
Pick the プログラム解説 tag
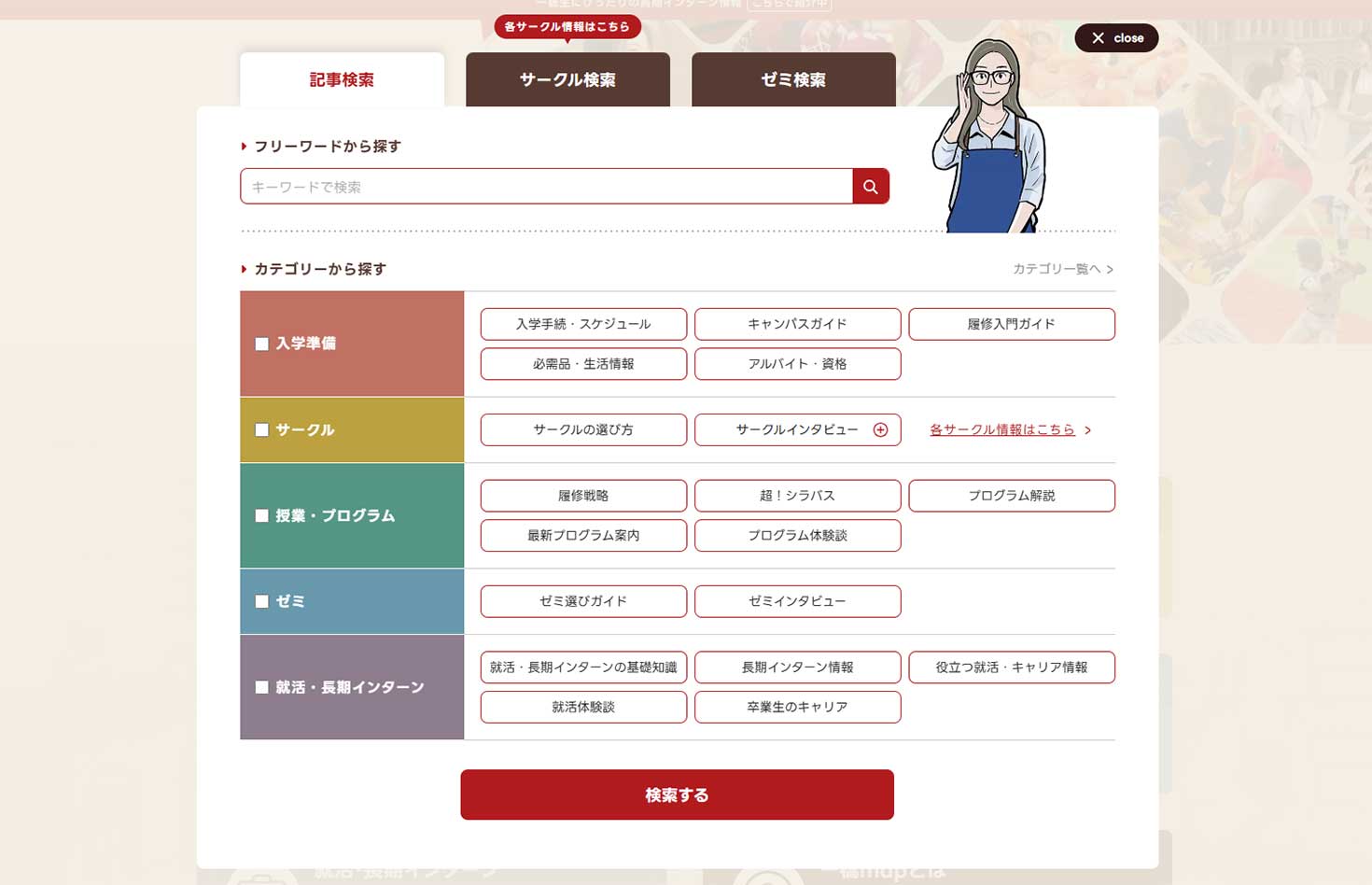tap(1012, 496)
